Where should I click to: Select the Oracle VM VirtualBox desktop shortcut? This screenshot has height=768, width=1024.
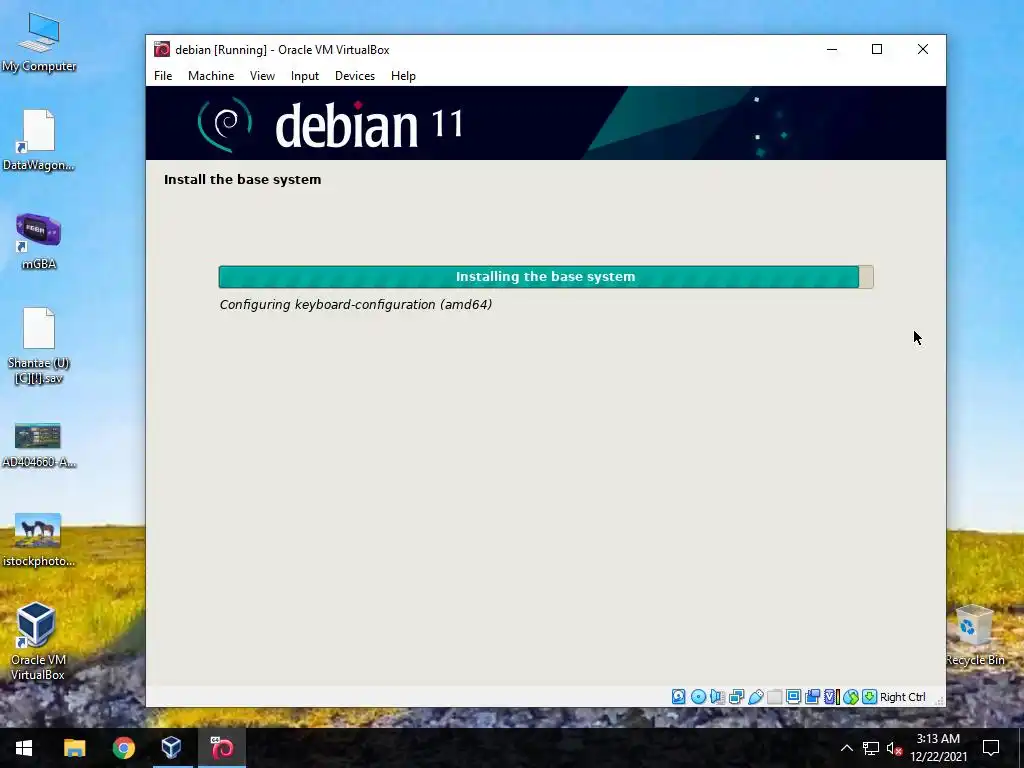37,641
